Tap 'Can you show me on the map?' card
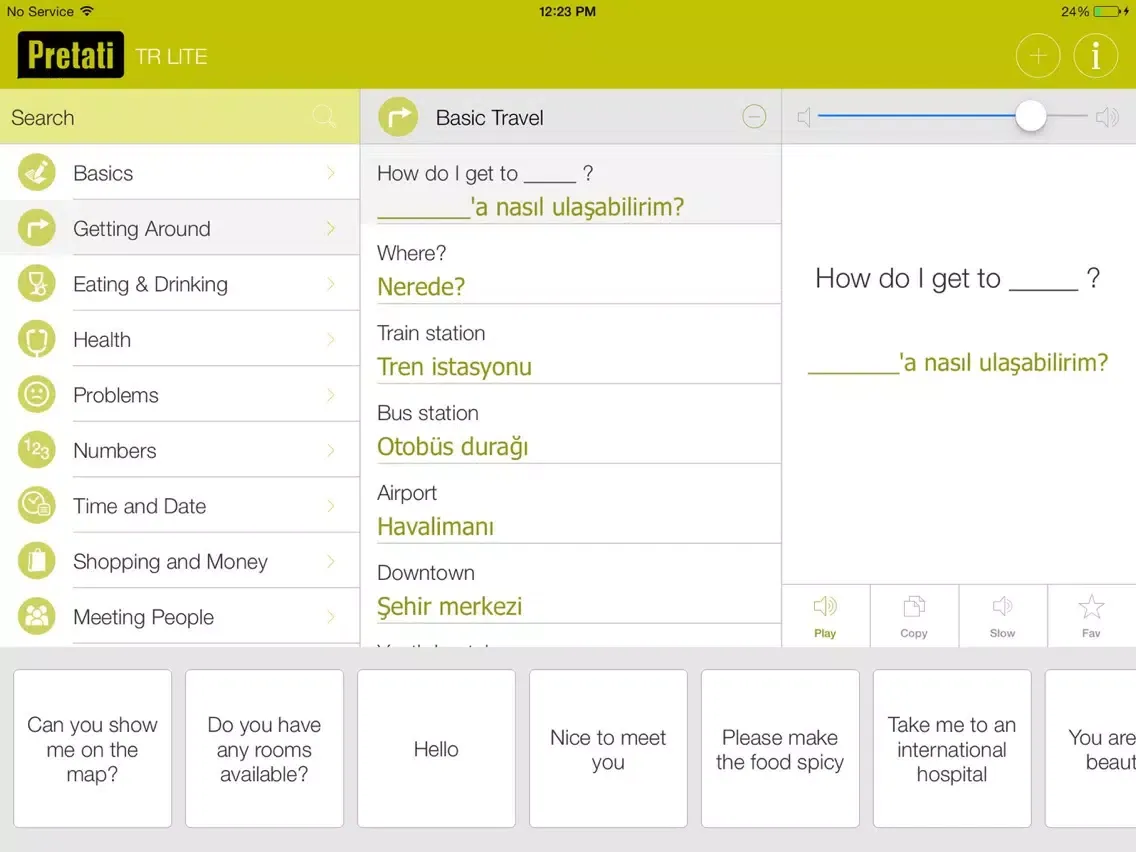 [92, 748]
